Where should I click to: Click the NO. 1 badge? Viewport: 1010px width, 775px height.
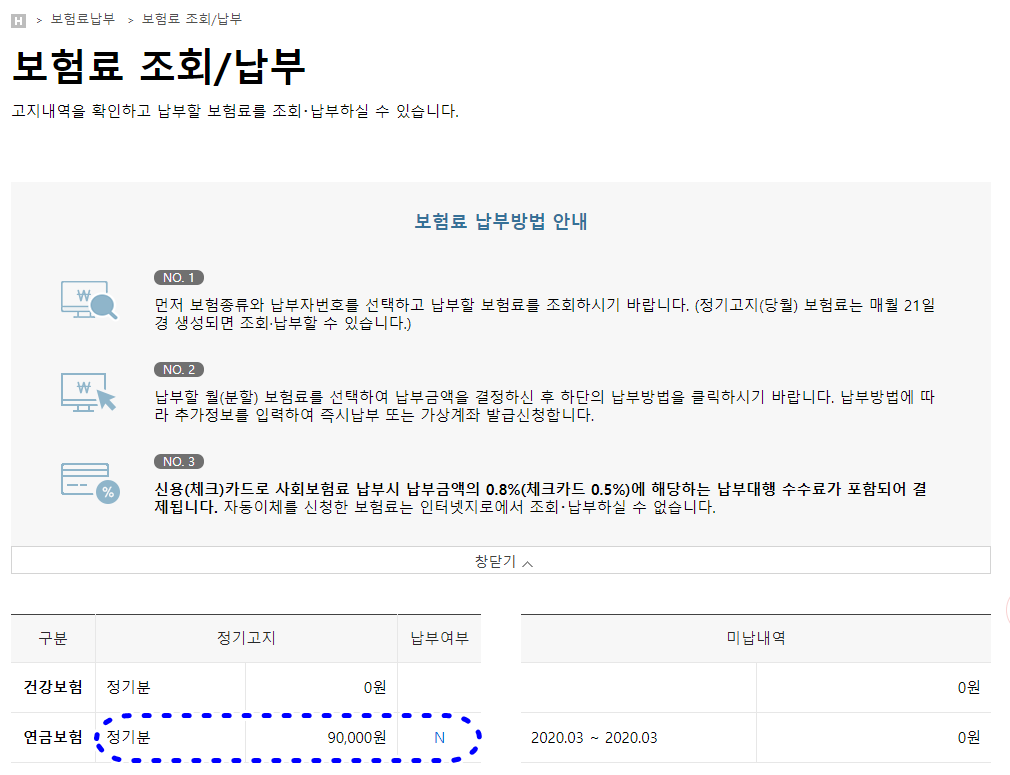[179, 278]
